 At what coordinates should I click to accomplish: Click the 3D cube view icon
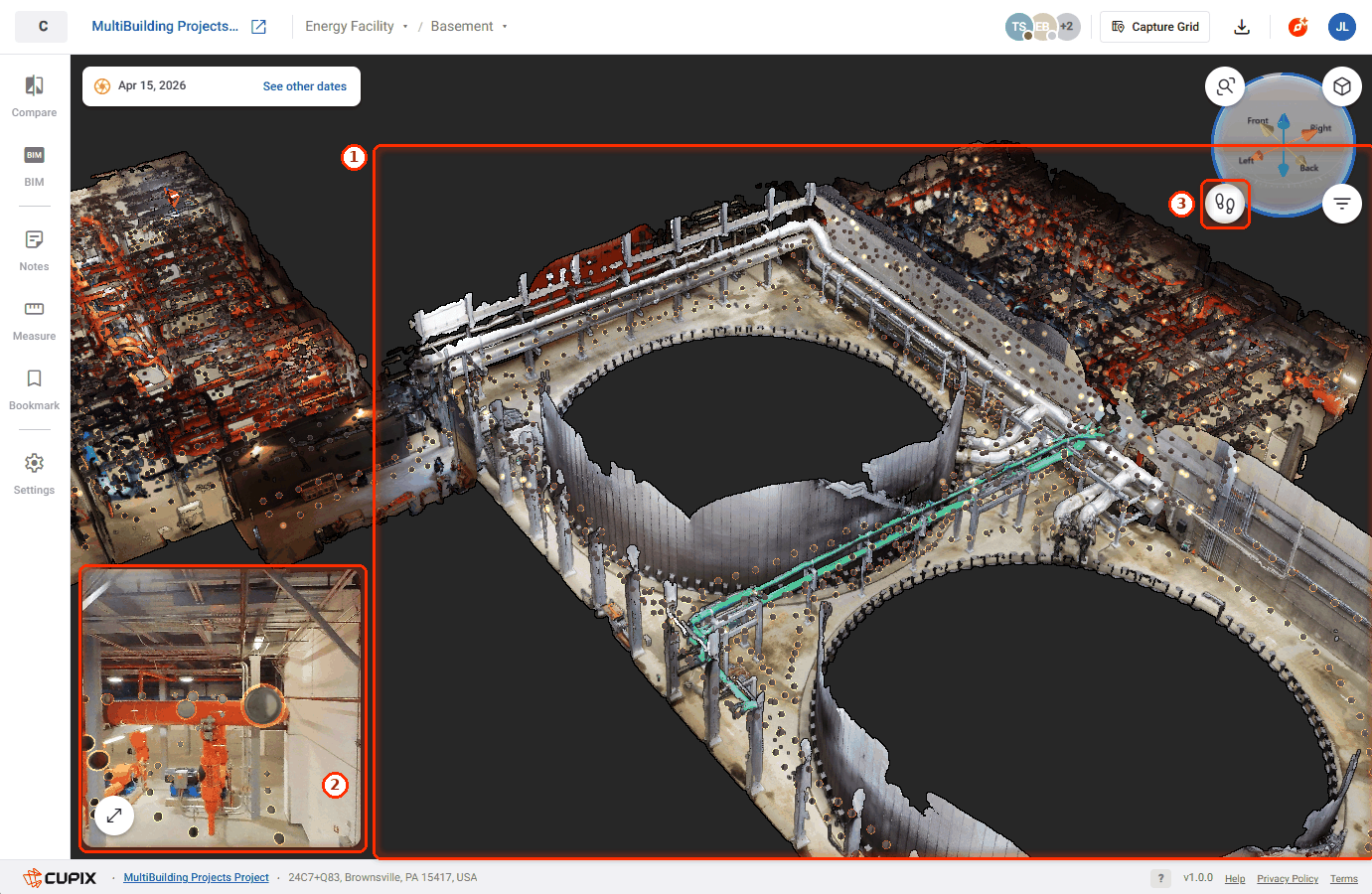pyautogui.click(x=1342, y=86)
